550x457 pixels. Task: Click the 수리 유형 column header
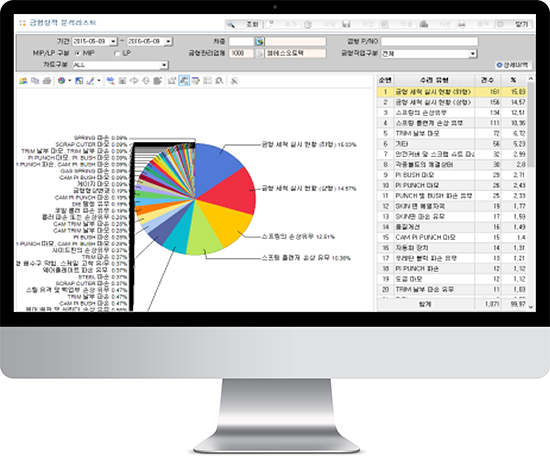(x=434, y=80)
